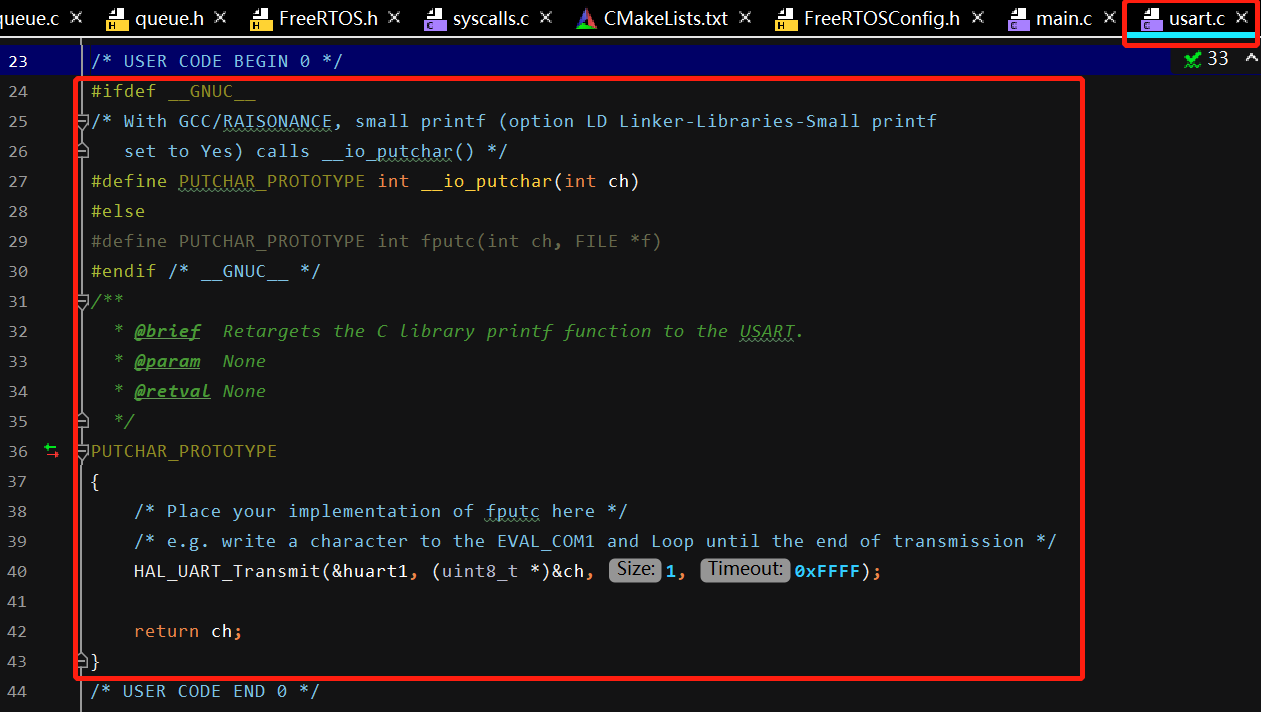Click the fputc word in line 38 comment
The height and width of the screenshot is (712, 1261).
(513, 511)
